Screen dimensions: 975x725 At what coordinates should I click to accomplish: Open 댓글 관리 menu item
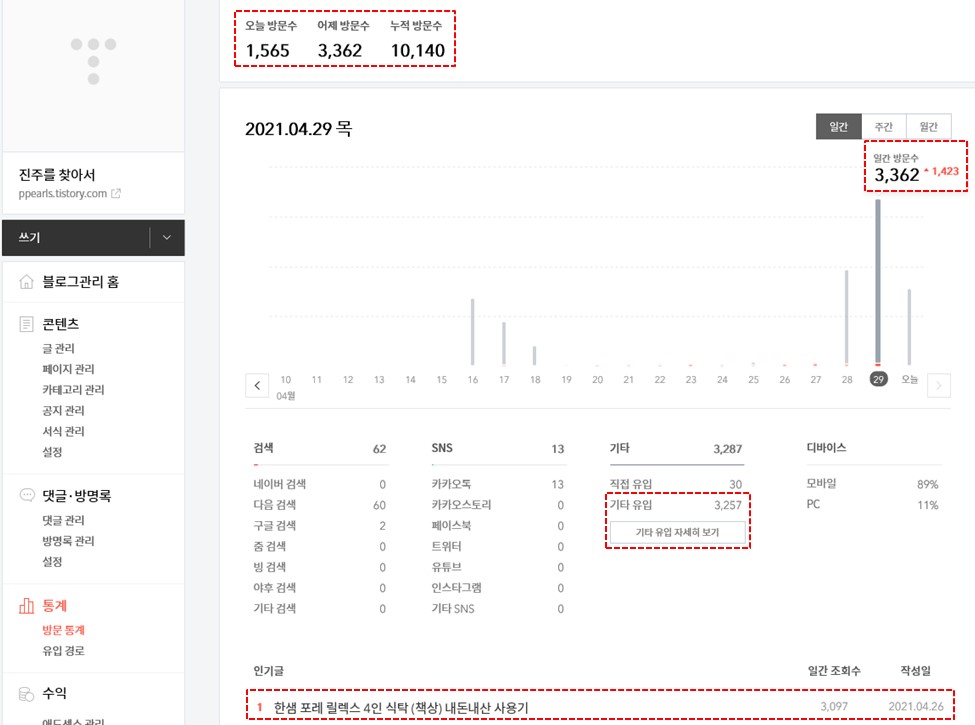[x=63, y=520]
